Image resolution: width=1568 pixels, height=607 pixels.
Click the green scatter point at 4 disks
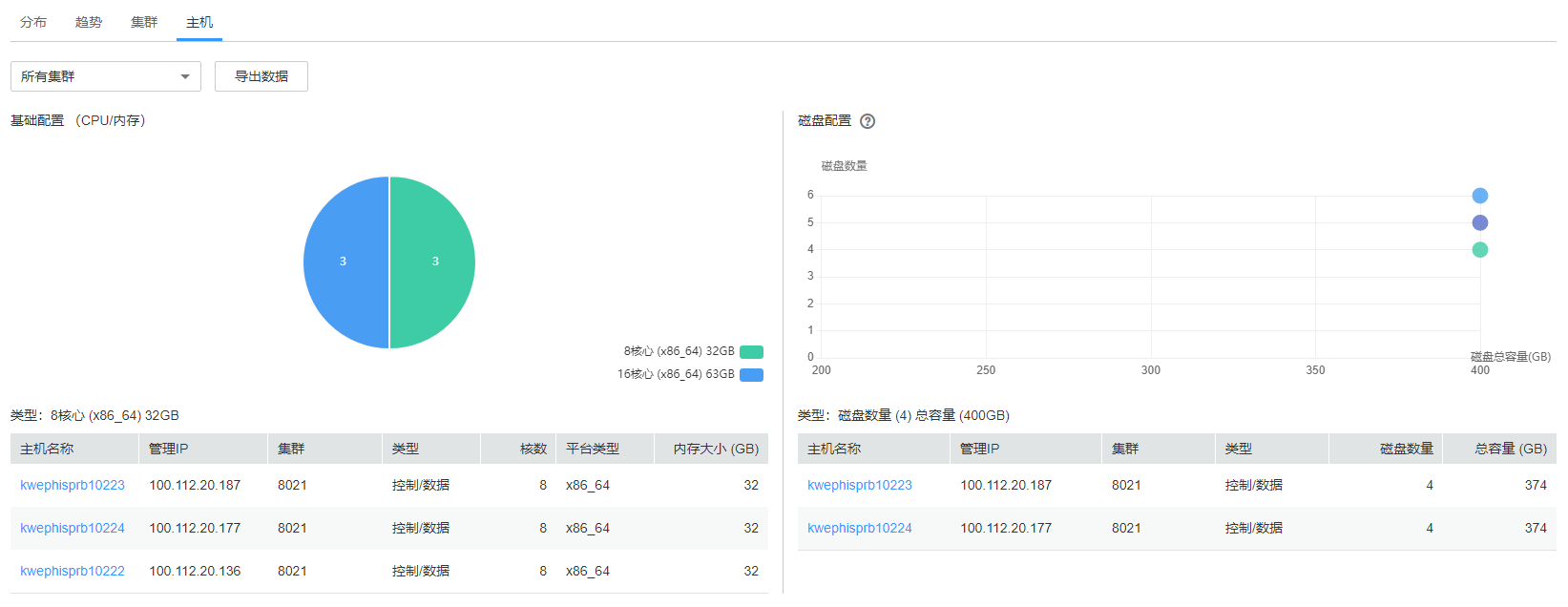click(x=1479, y=250)
